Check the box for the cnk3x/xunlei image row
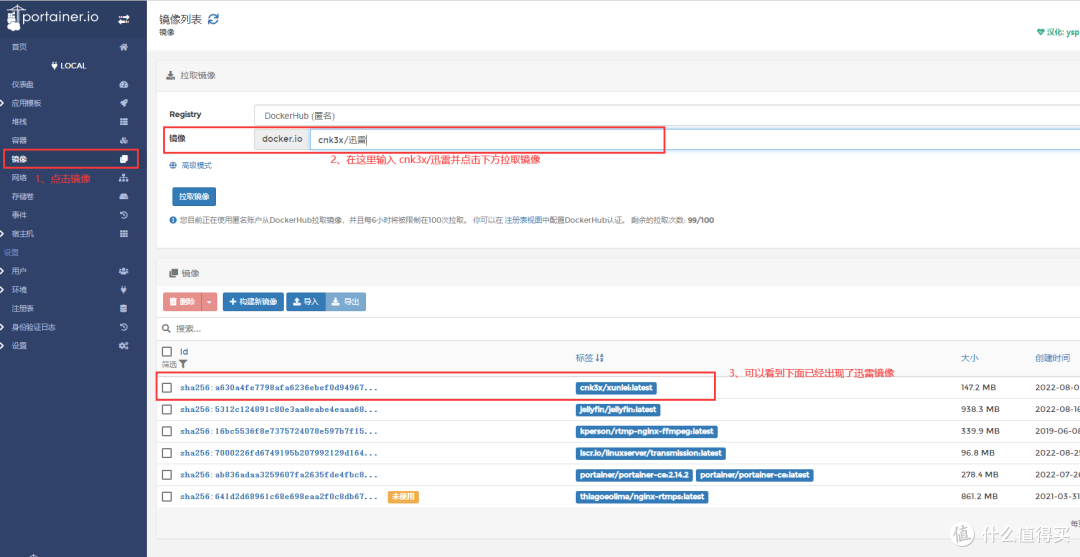This screenshot has width=1080, height=557. tap(167, 388)
